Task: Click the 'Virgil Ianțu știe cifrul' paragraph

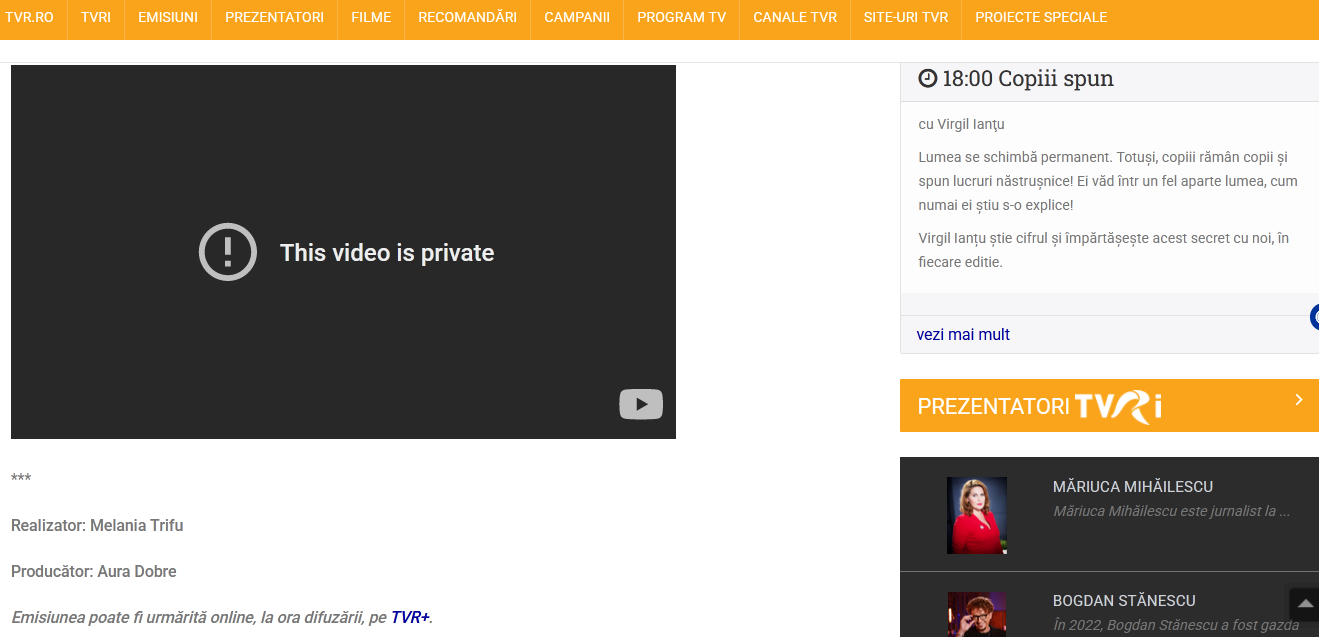Action: coord(1104,250)
